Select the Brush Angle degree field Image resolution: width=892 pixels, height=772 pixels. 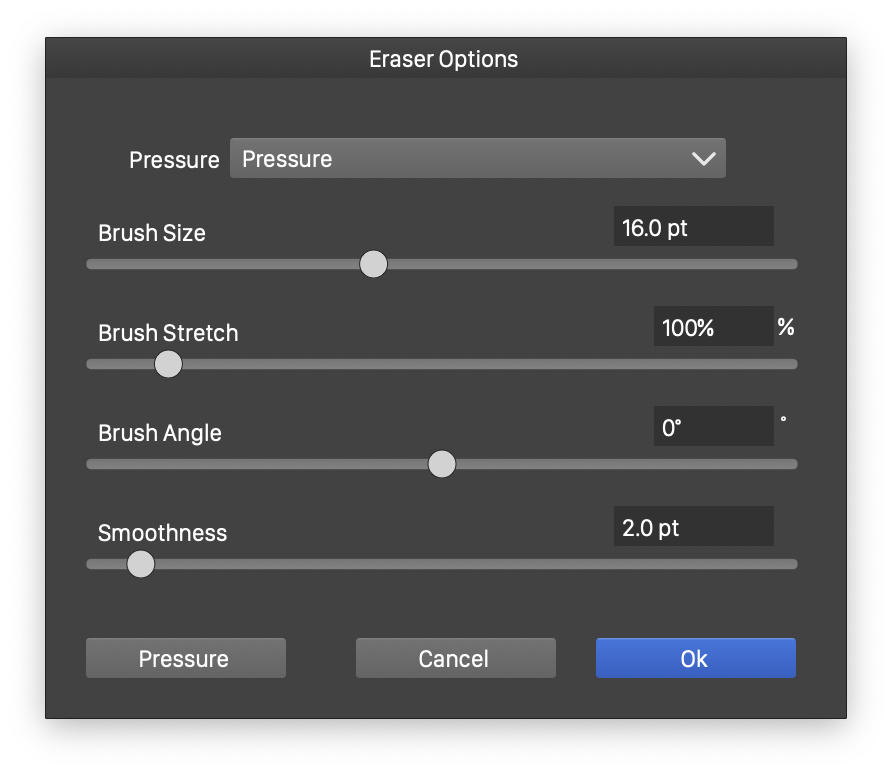click(x=713, y=427)
